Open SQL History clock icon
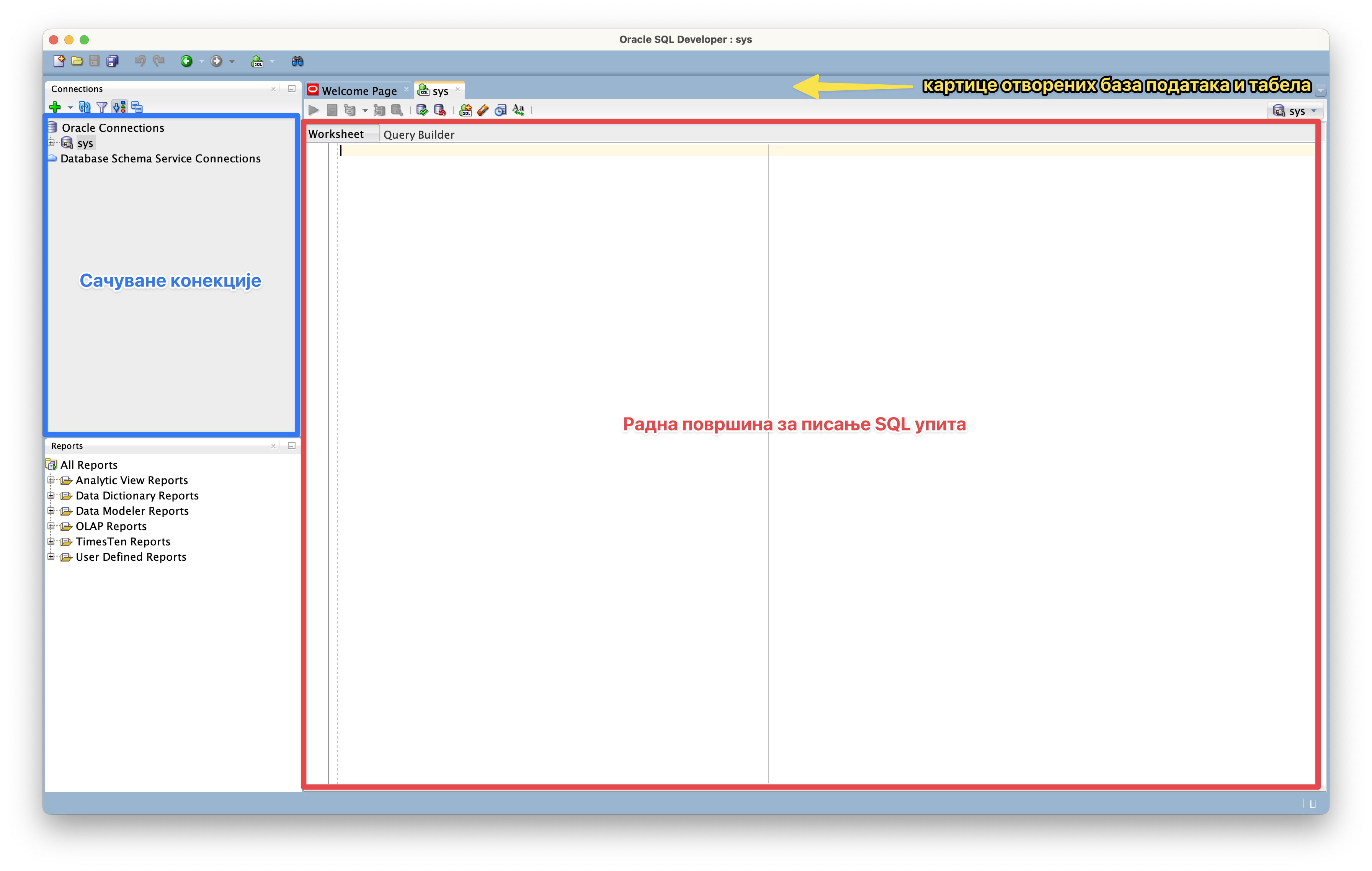Screen dimensions: 1372x871 [500, 110]
